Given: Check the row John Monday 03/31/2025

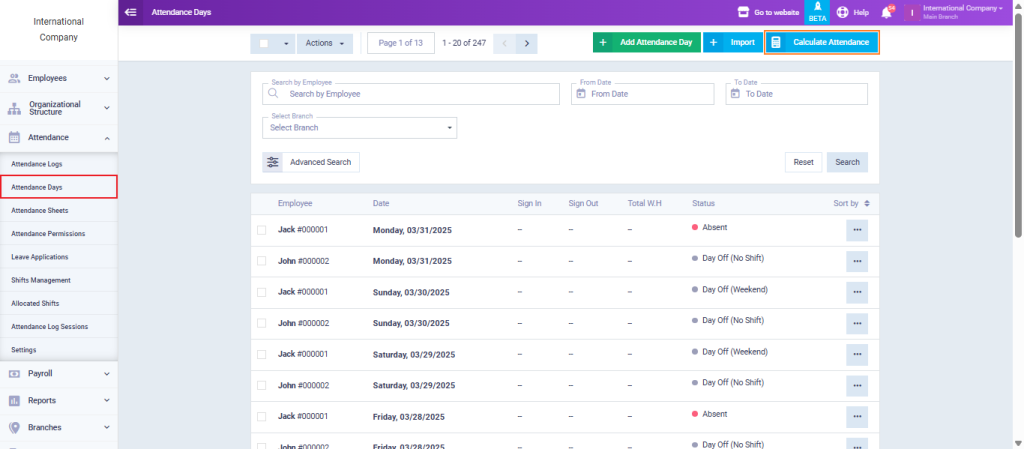Looking at the screenshot, I should click(x=261, y=261).
